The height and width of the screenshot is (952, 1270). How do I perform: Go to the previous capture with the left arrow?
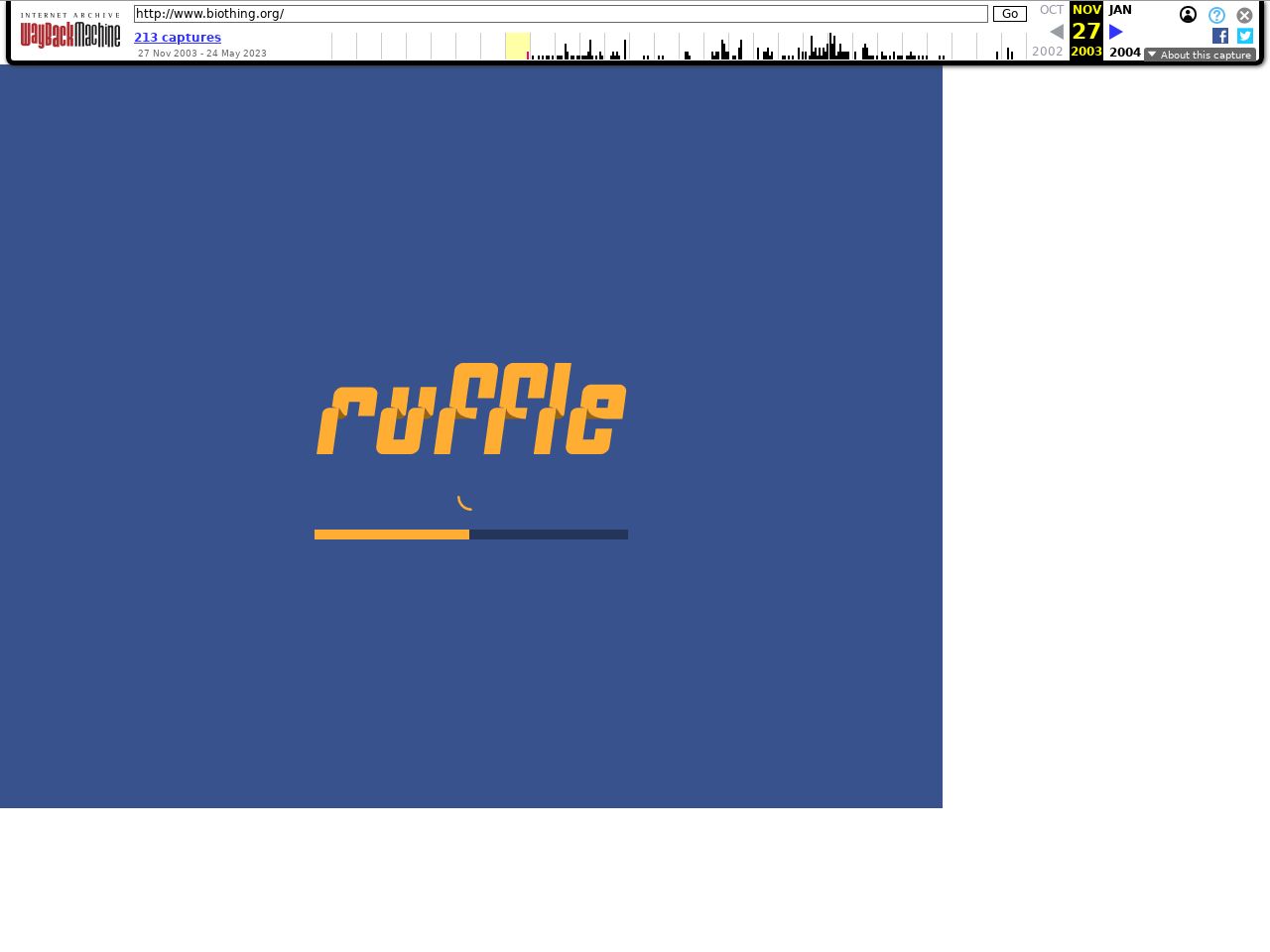(x=1057, y=32)
